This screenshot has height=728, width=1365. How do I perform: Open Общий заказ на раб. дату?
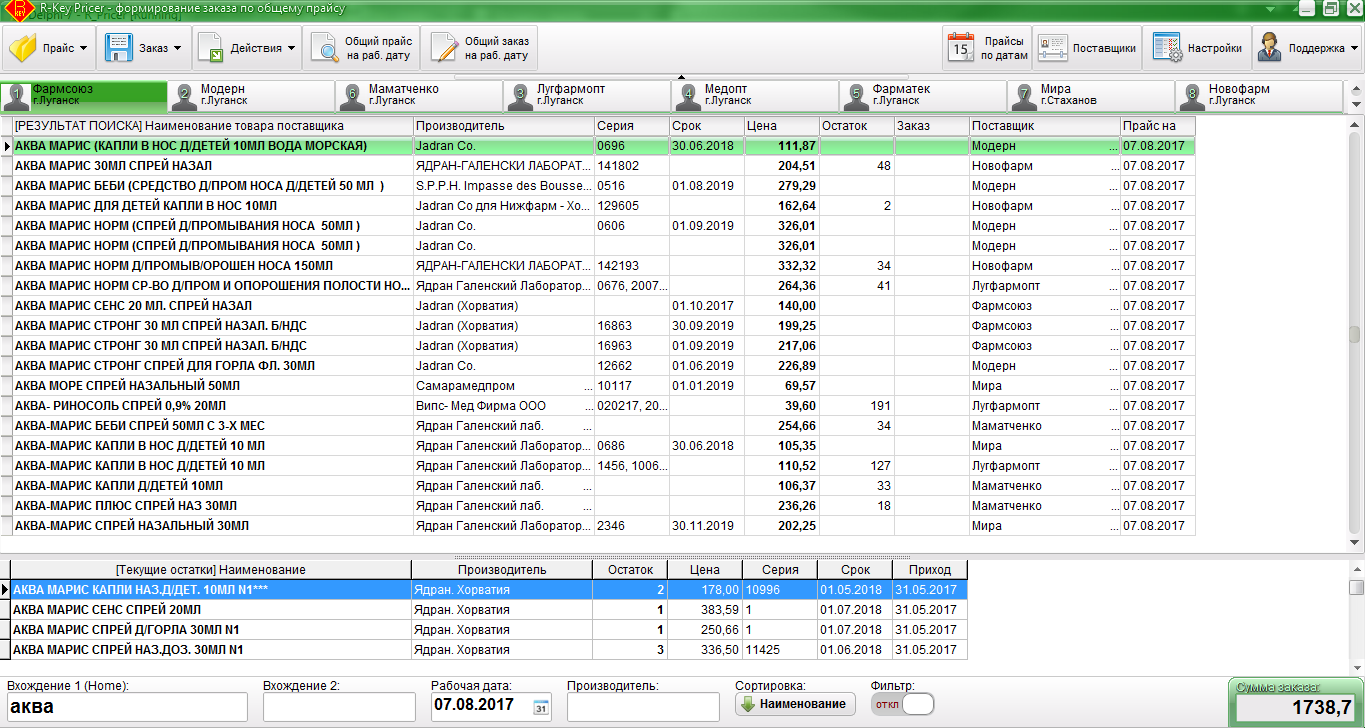point(480,48)
